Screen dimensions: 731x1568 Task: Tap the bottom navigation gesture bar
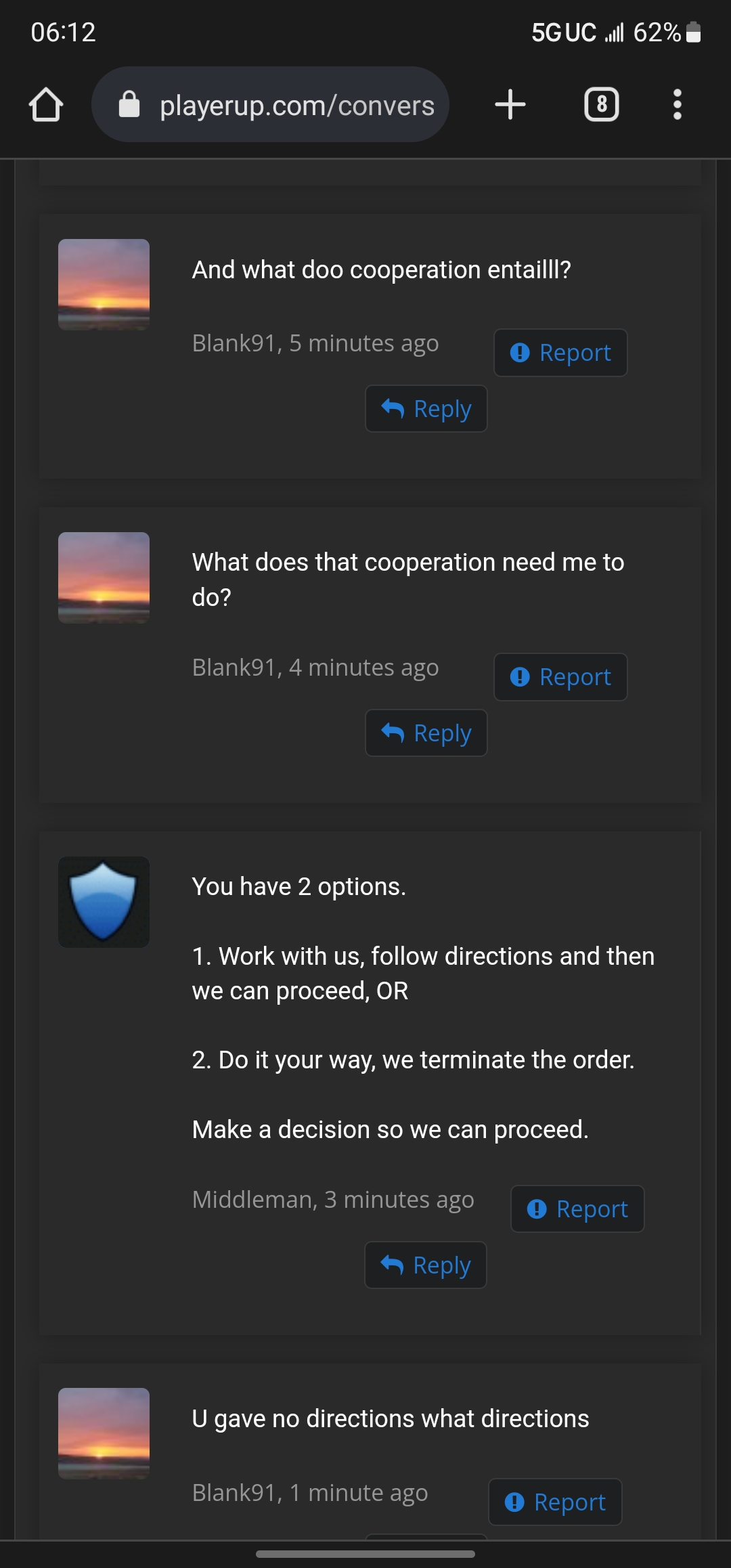[365, 1554]
